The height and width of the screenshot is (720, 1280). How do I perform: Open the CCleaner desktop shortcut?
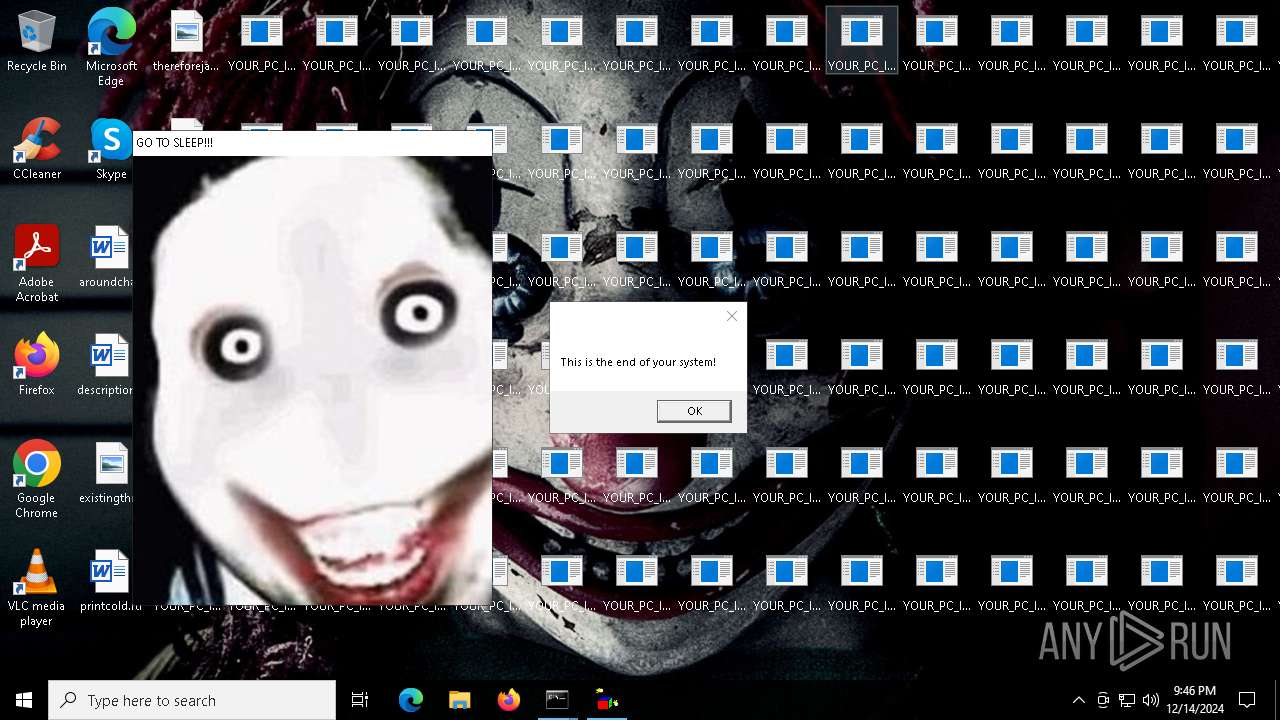point(37,150)
